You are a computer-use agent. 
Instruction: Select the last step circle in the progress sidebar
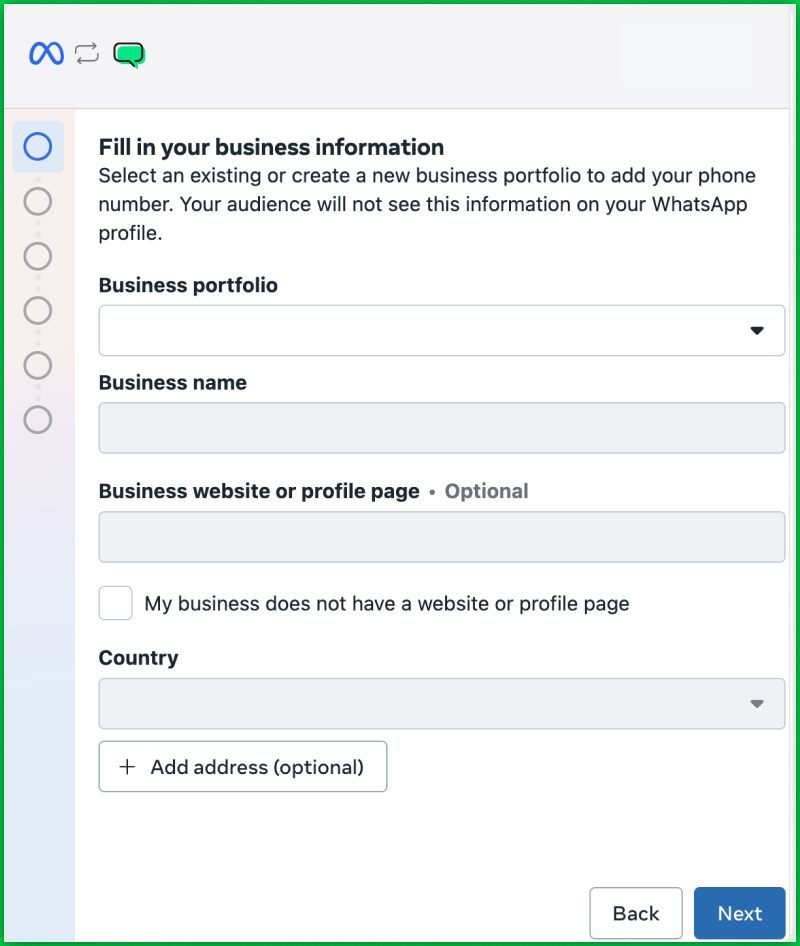[37, 420]
